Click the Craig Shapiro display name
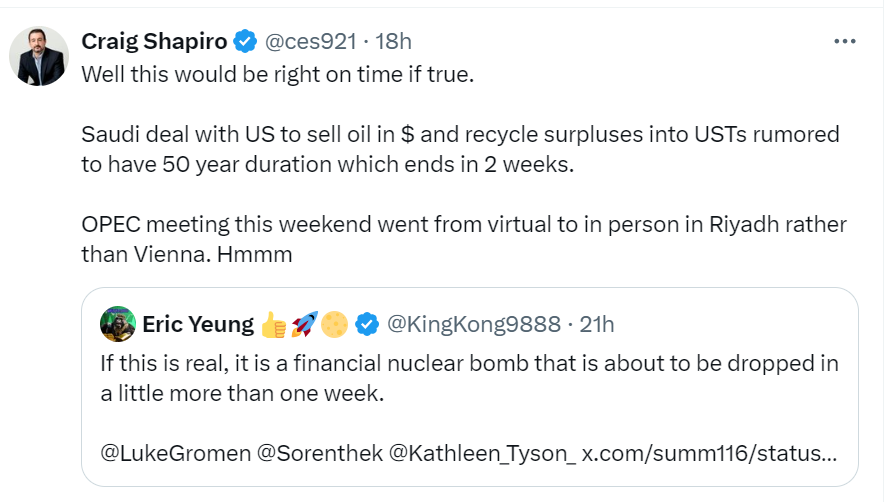892x502 pixels. pyautogui.click(x=153, y=41)
